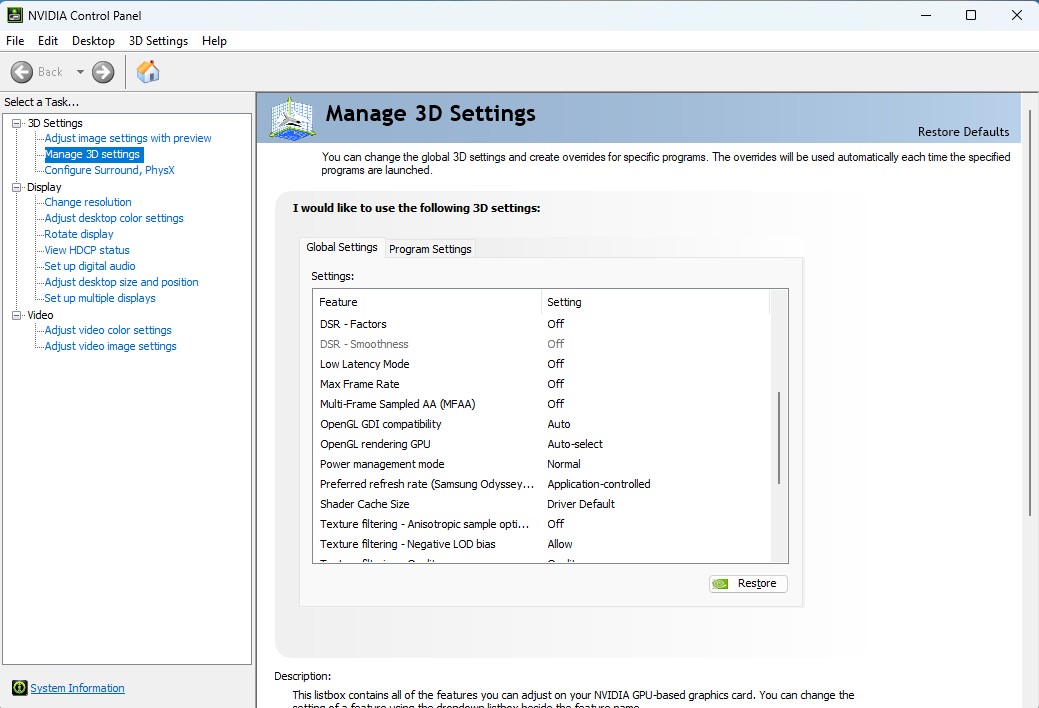1039x708 pixels.
Task: Click the Display tree label
Action: pos(44,187)
